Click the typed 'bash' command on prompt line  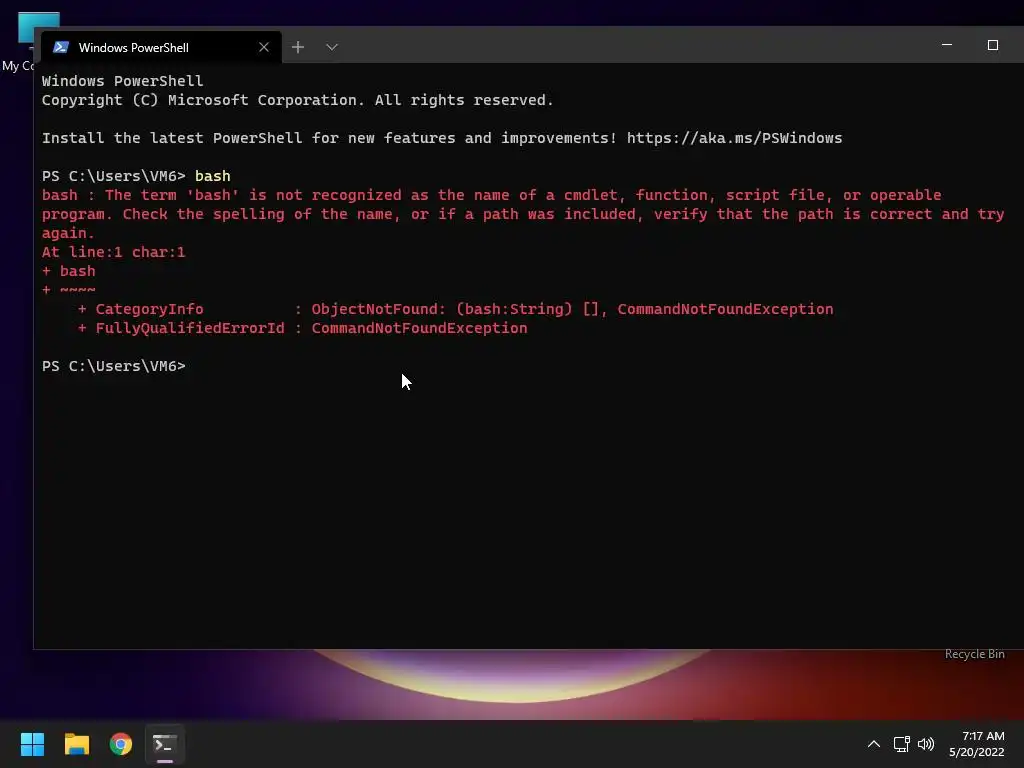click(x=213, y=176)
